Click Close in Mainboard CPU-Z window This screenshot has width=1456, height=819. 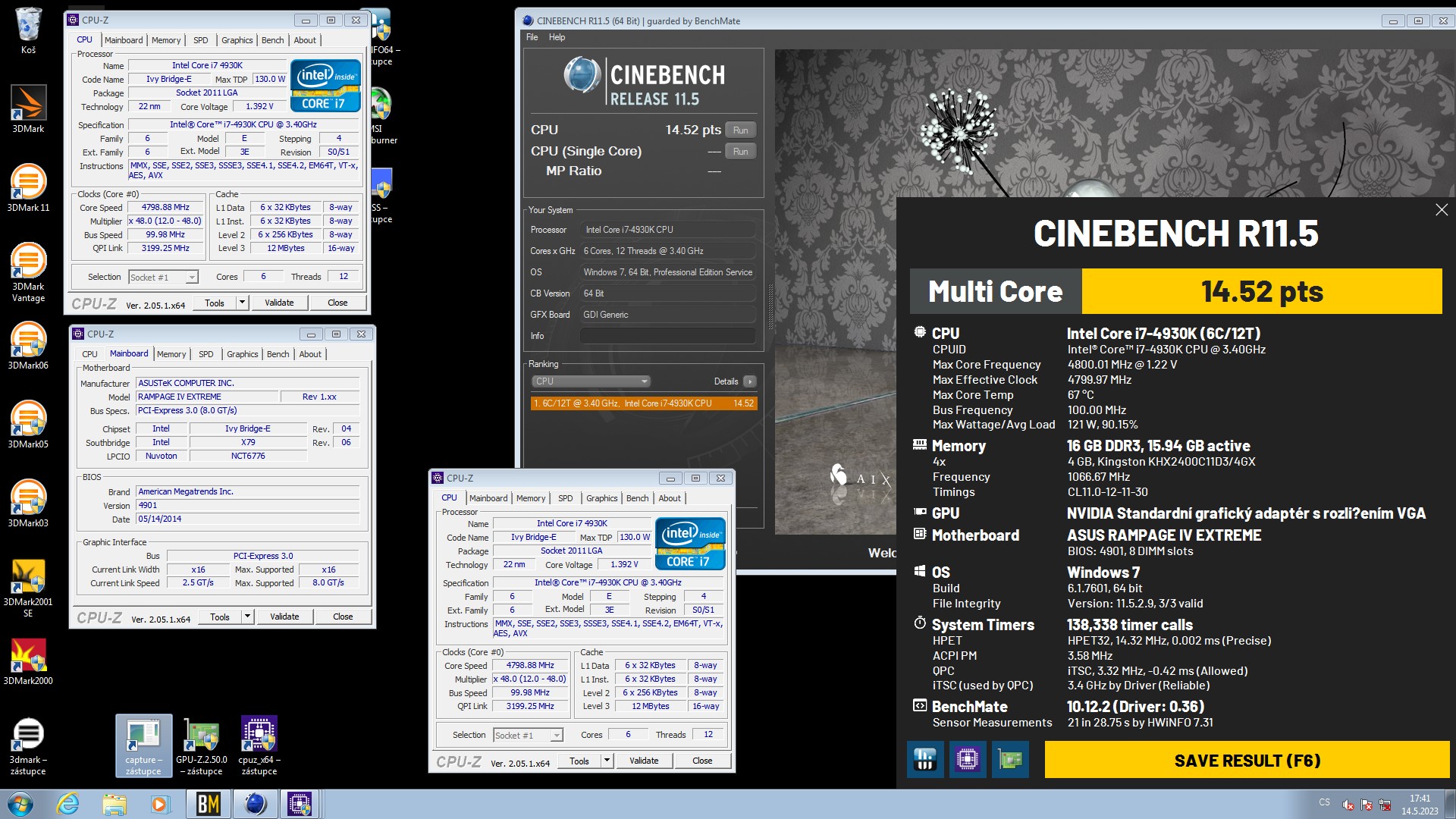tap(343, 617)
